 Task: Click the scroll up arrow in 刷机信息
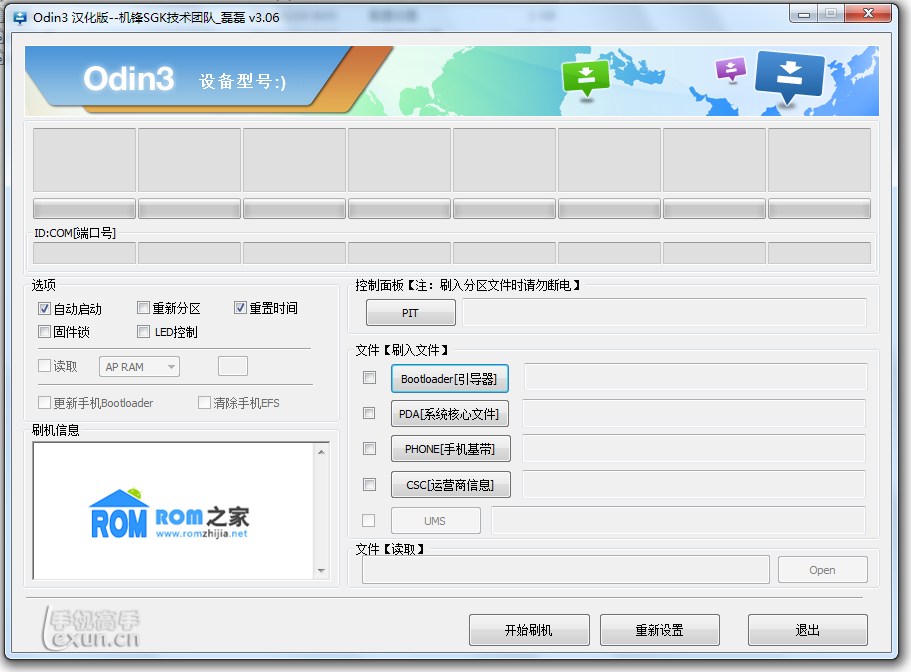(321, 451)
